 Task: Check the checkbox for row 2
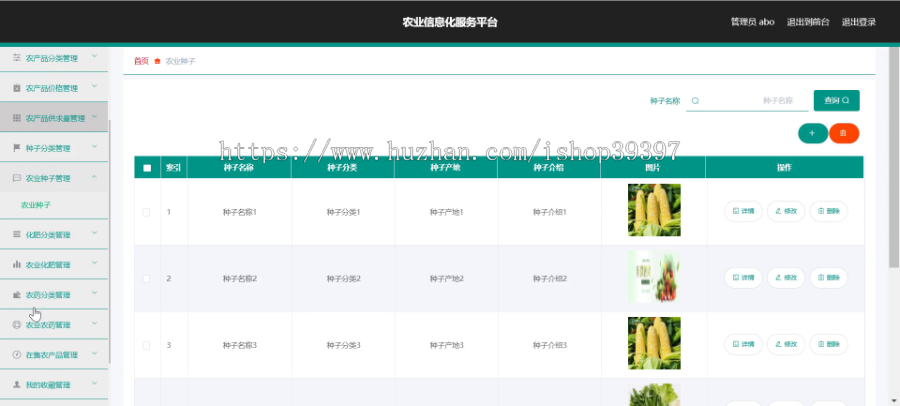[x=146, y=279]
